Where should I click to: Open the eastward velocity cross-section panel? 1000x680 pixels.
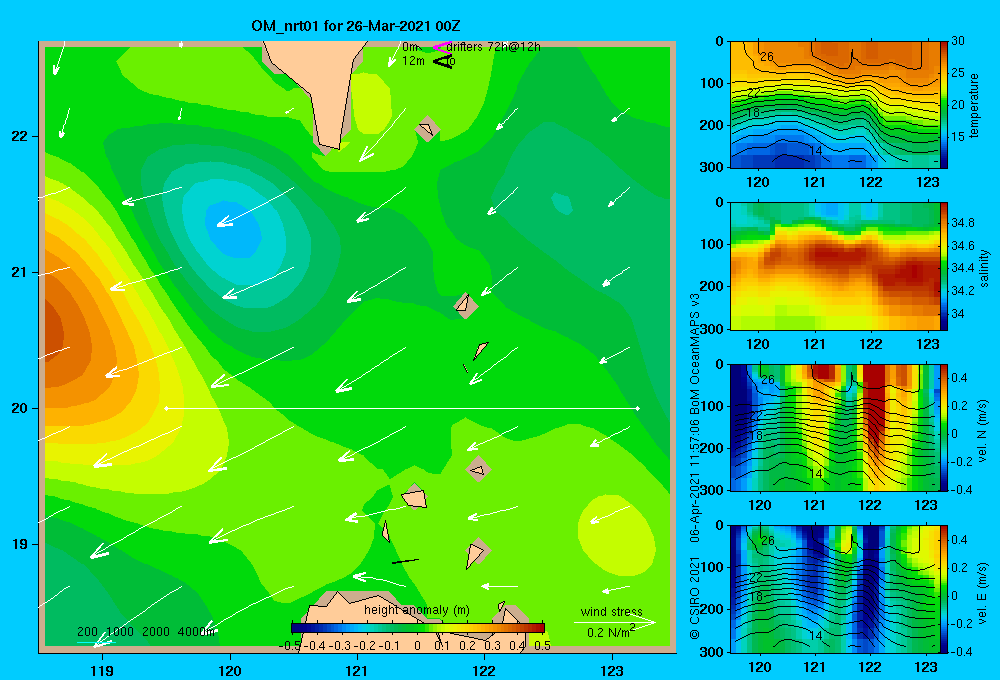834,589
